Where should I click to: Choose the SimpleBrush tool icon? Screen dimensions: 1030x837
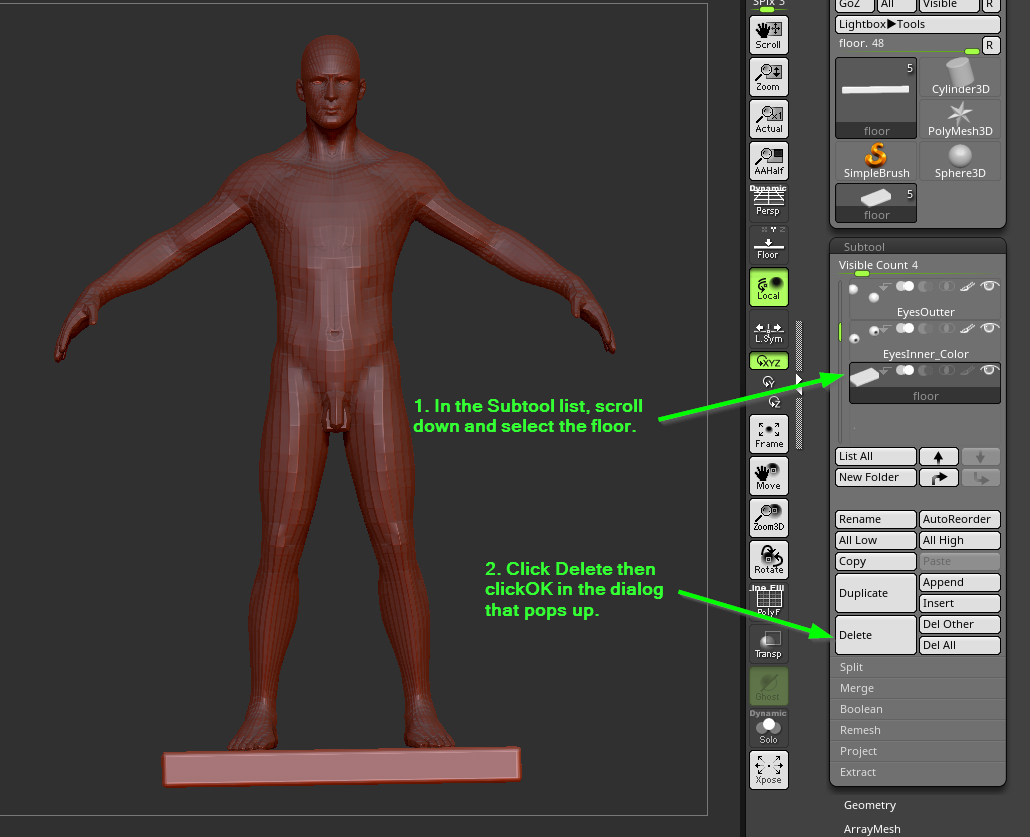(876, 161)
